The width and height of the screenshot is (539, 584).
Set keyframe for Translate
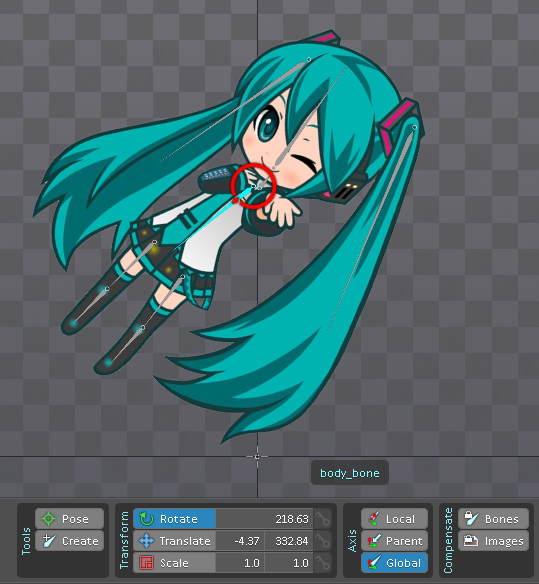[323, 541]
